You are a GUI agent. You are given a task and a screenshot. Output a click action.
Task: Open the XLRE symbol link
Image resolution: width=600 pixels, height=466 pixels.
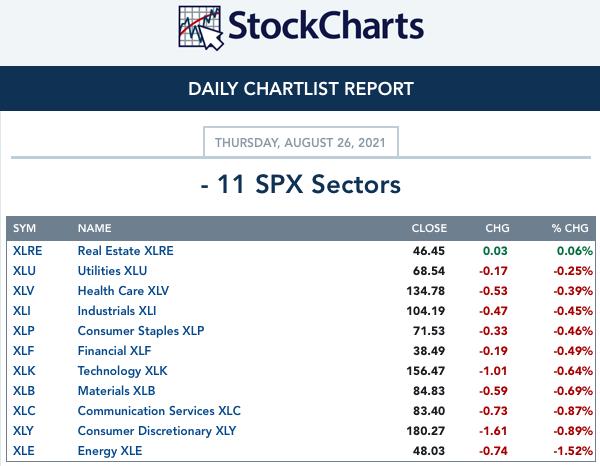28,251
